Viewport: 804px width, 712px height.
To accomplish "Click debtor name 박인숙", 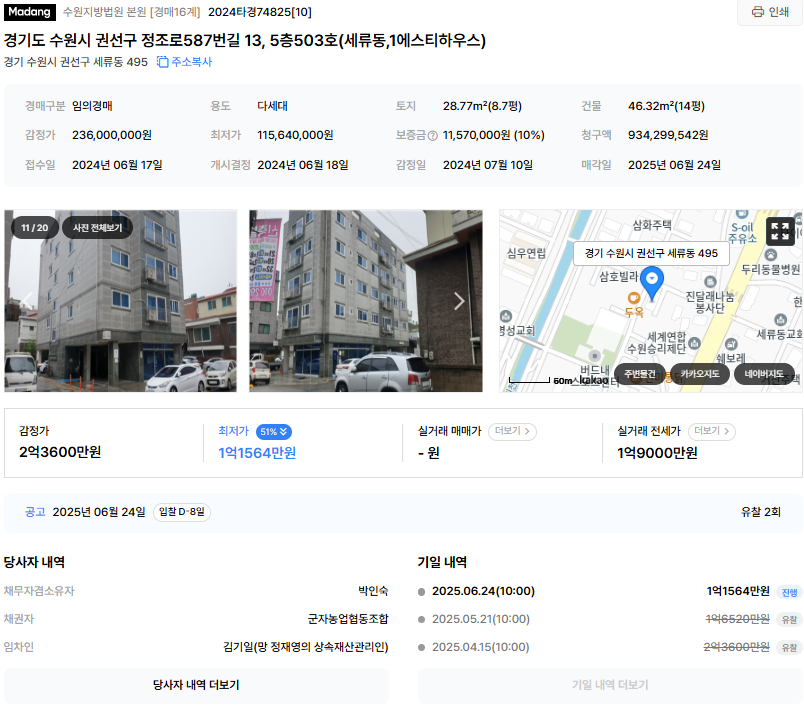I will tap(373, 592).
